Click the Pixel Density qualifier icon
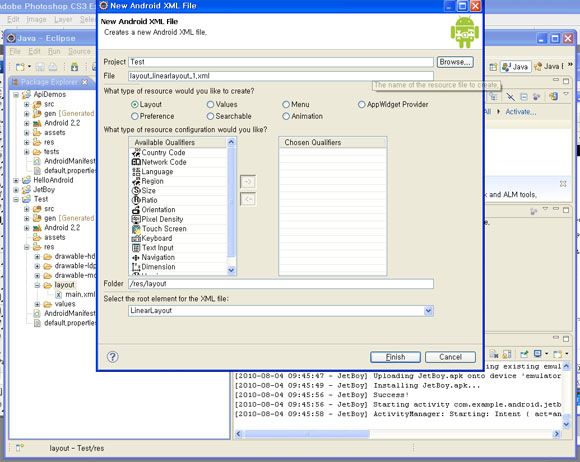580x462 pixels. coord(136,219)
